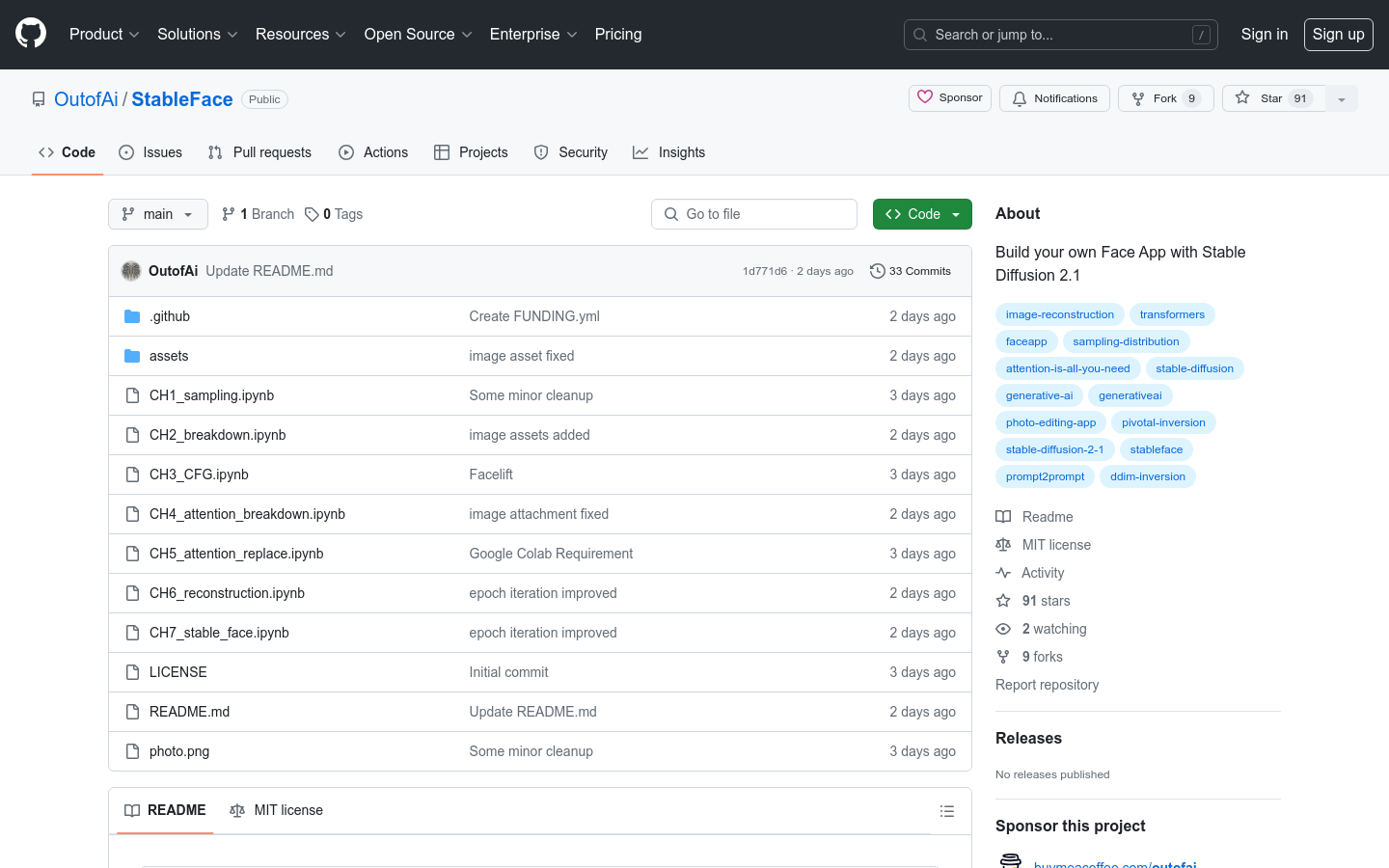View the Insights tab
The width and height of the screenshot is (1389, 868).
point(668,152)
